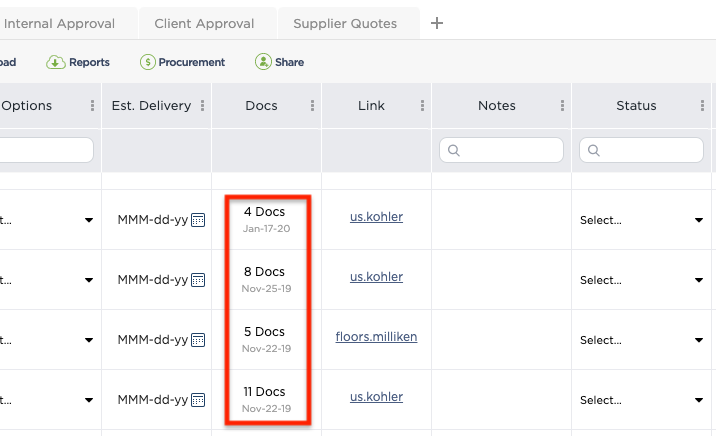Screen dimensions: 716x436
Task: Click the Notes column search field
Action: tap(501, 150)
